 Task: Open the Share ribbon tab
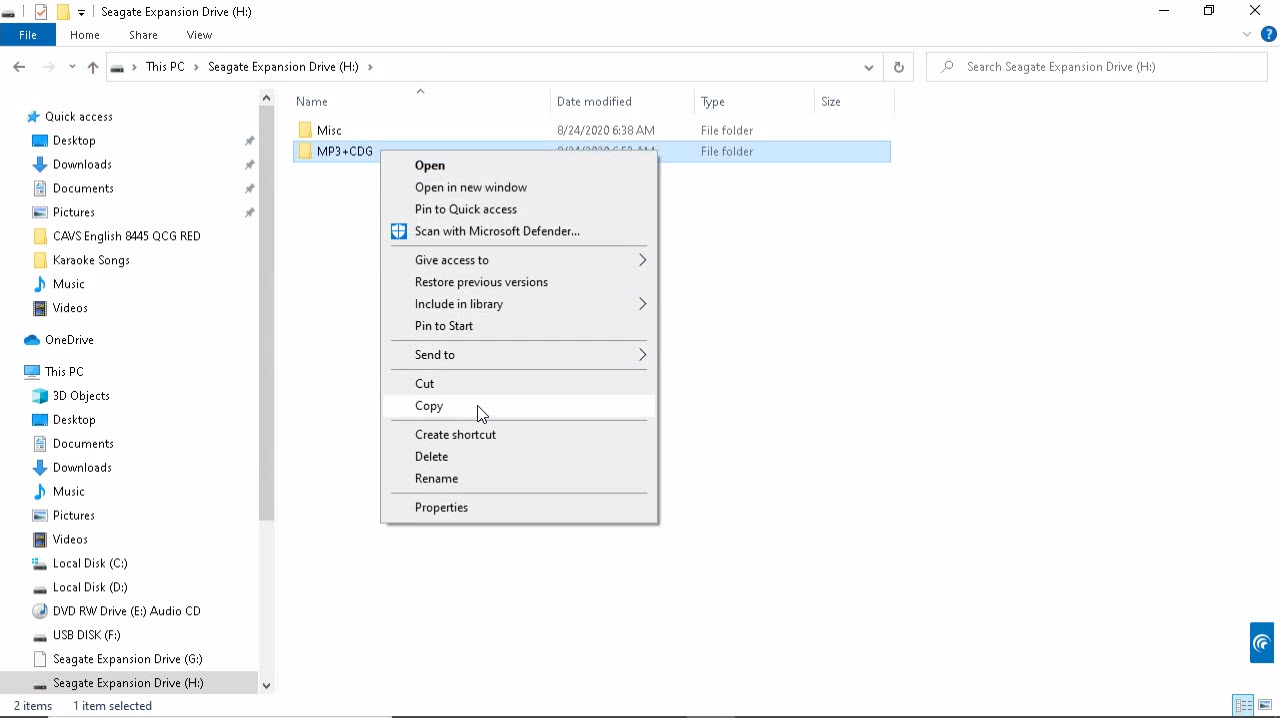[143, 35]
